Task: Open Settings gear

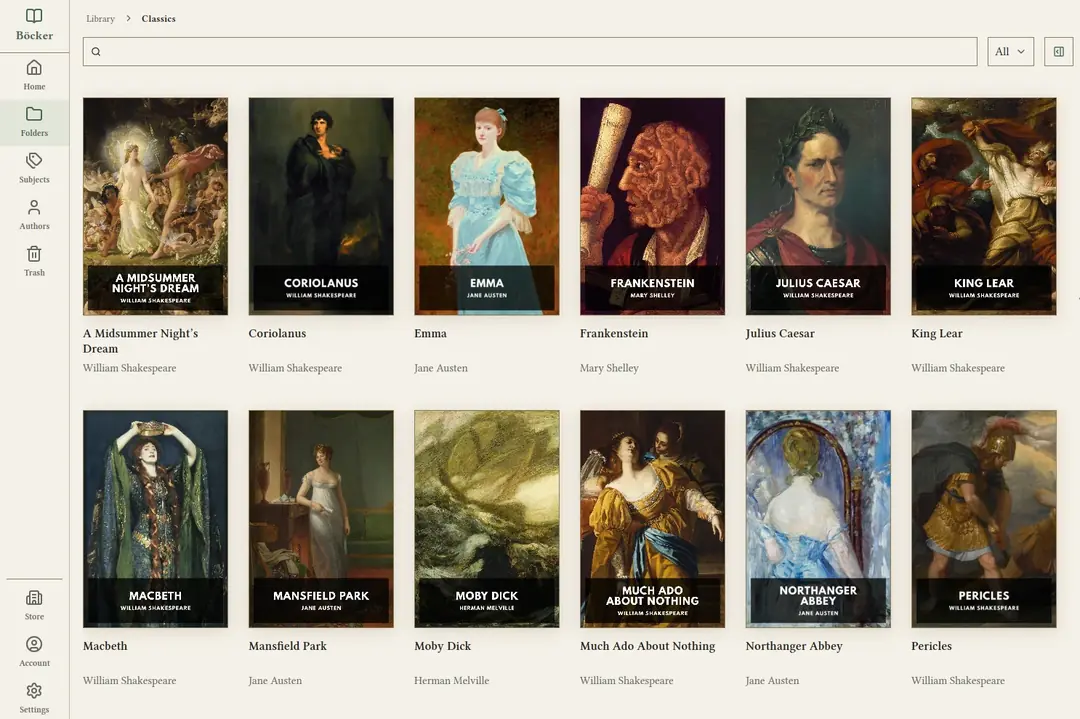Action: [34, 691]
